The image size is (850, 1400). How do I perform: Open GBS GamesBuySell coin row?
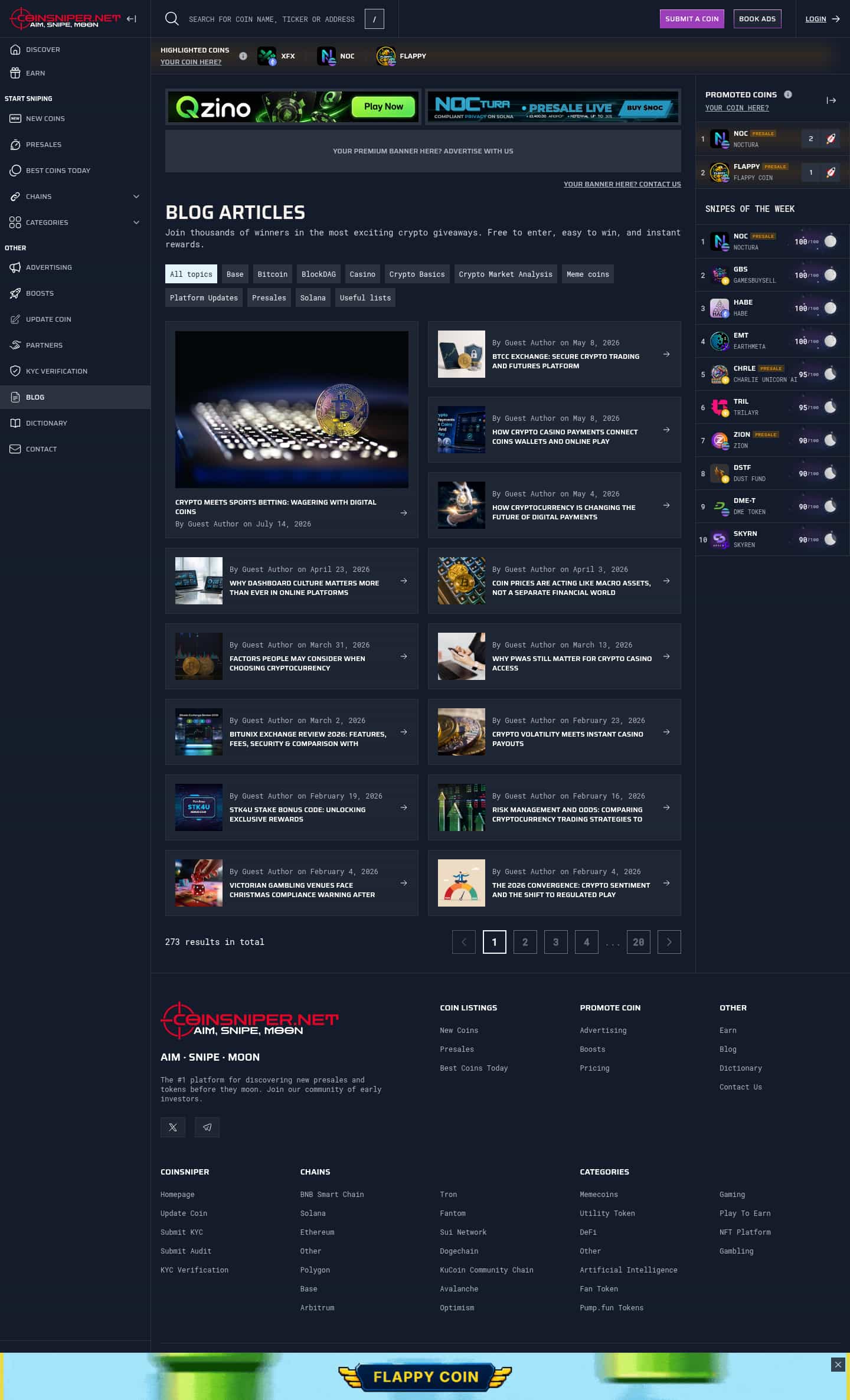click(772, 274)
